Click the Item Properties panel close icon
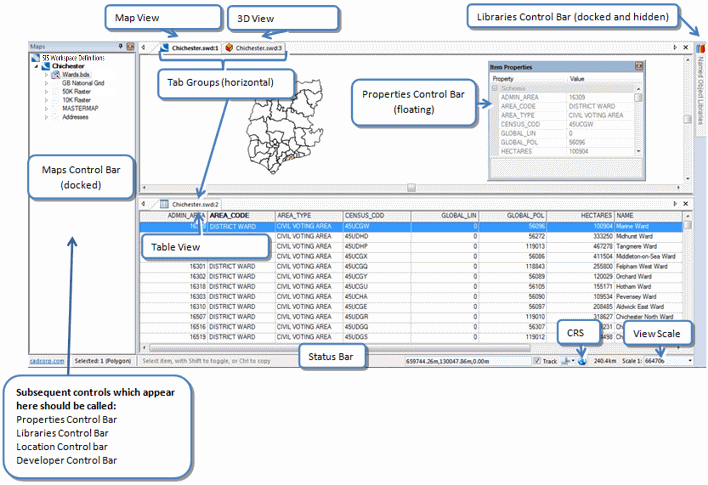 pyautogui.click(x=638, y=66)
